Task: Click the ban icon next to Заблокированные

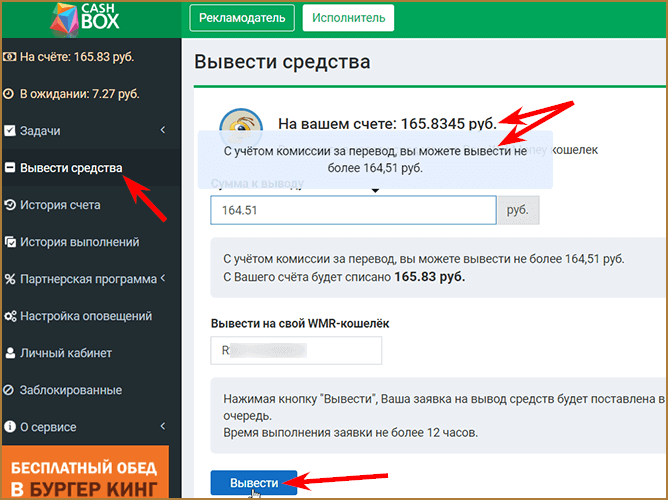Action: click(9, 390)
